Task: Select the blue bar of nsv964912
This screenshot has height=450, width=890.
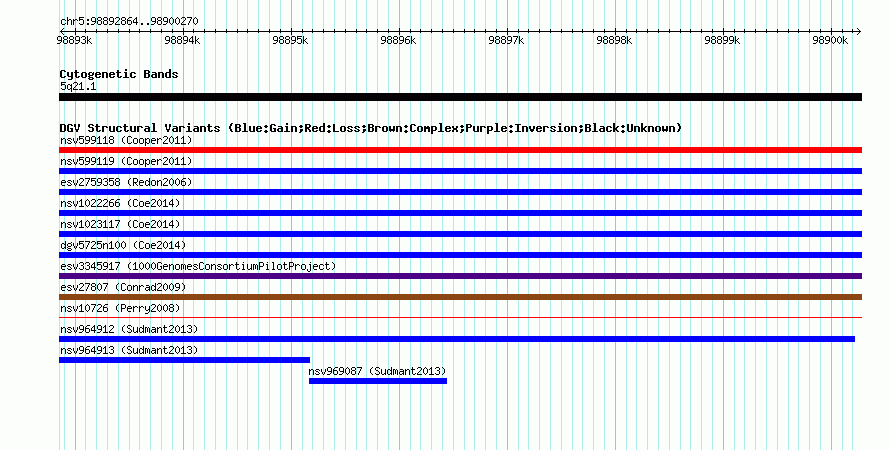Action: 457,339
